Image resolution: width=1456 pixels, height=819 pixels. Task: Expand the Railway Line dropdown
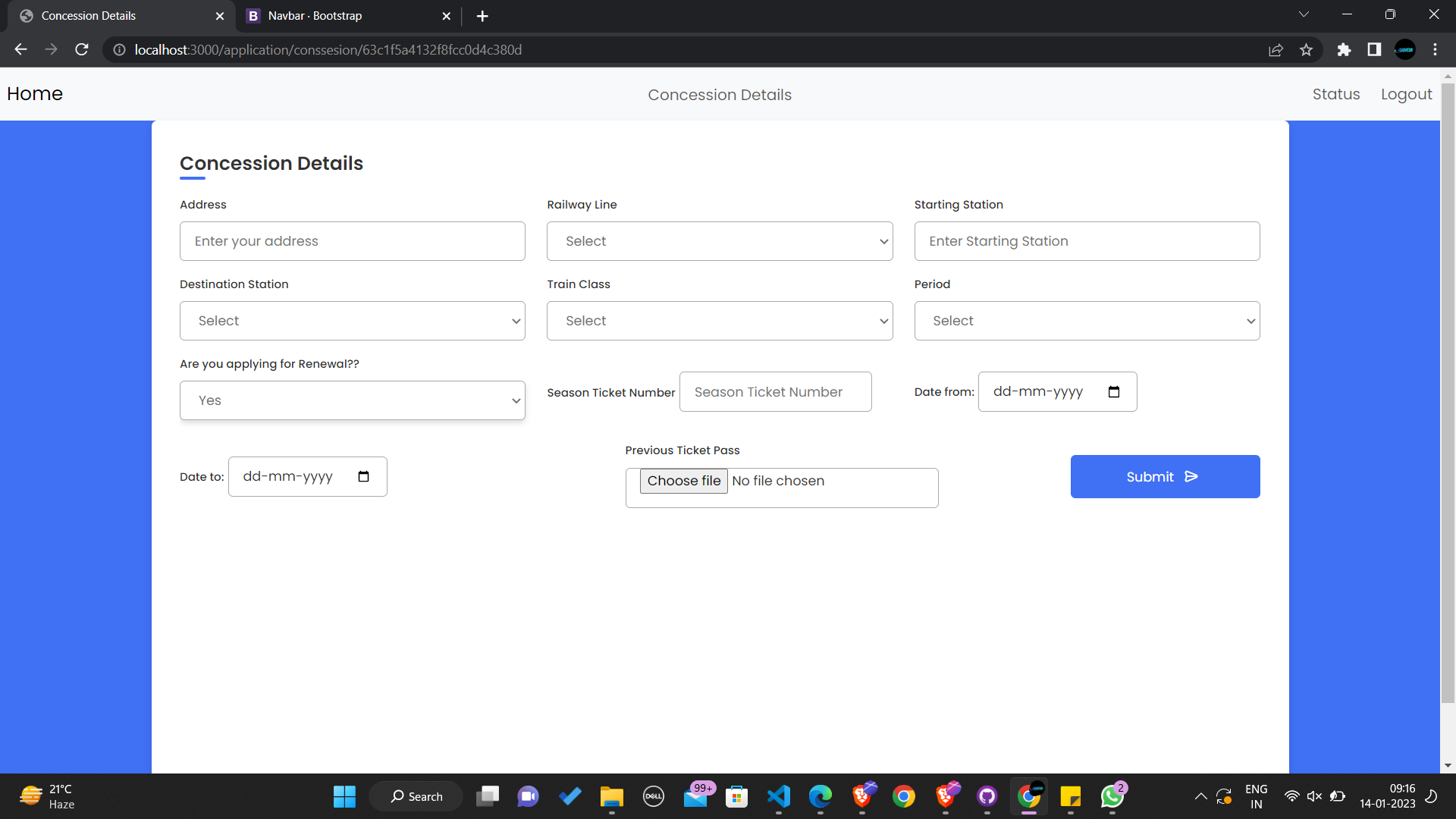[x=719, y=241]
